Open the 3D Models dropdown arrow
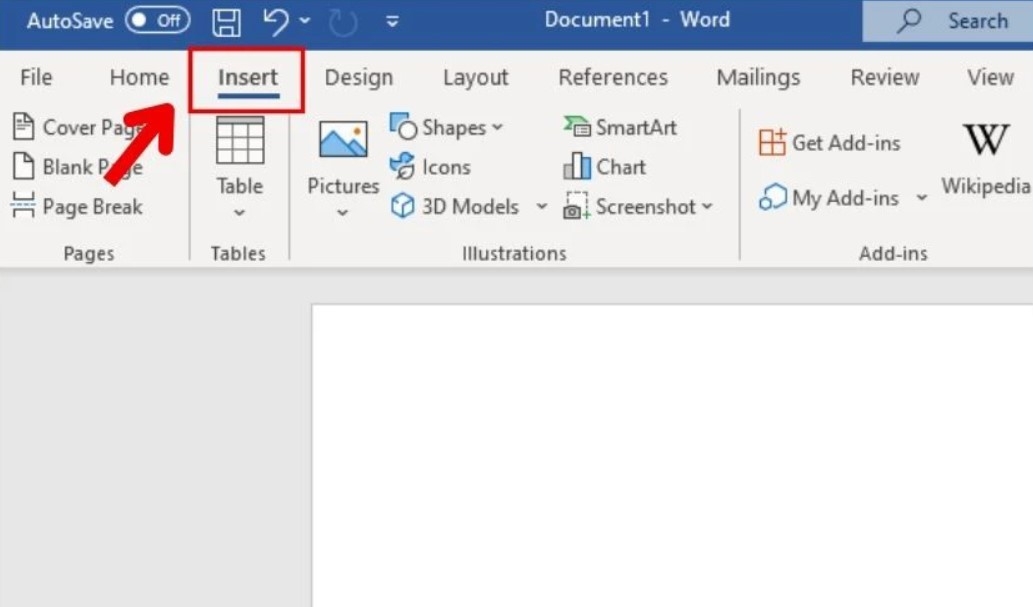Viewport: 1033px width, 607px height. (x=542, y=207)
